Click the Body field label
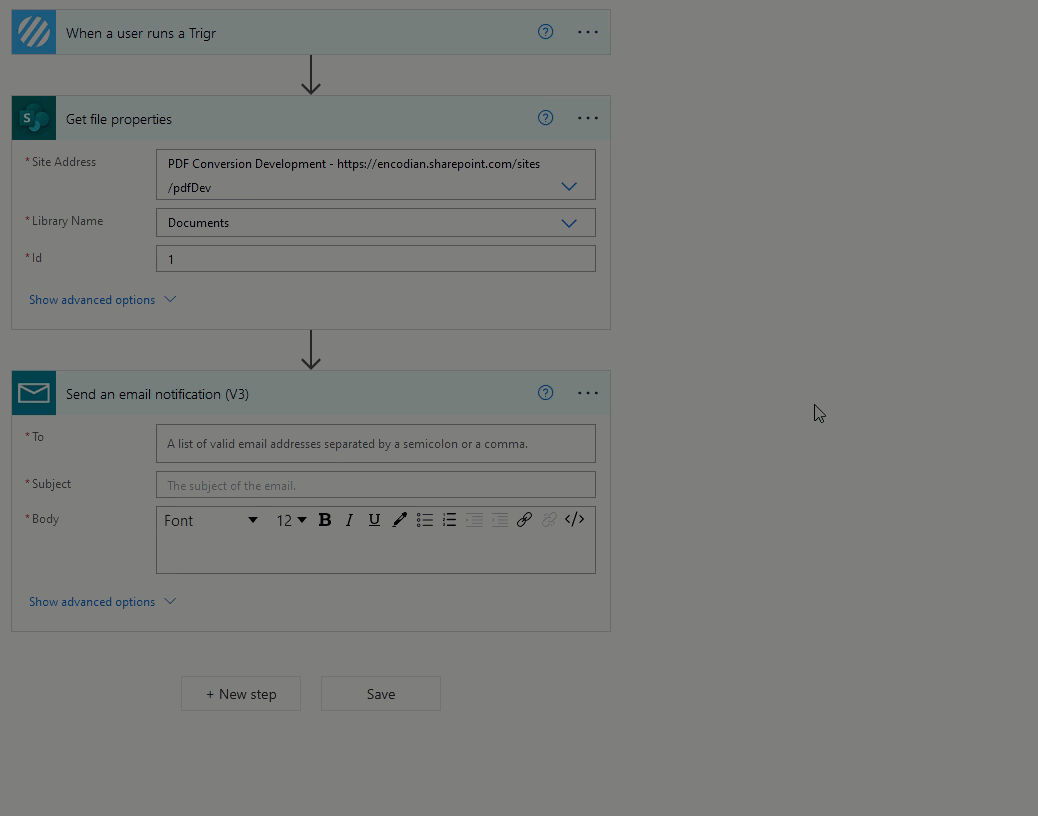This screenshot has width=1038, height=816. click(x=45, y=519)
